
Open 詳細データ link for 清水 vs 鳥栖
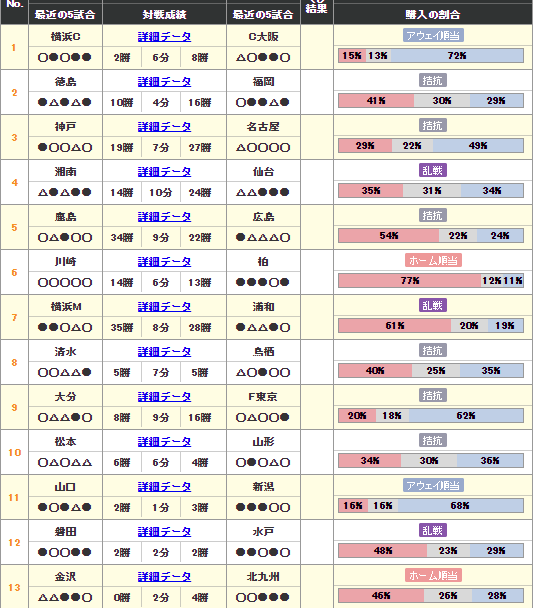point(164,352)
